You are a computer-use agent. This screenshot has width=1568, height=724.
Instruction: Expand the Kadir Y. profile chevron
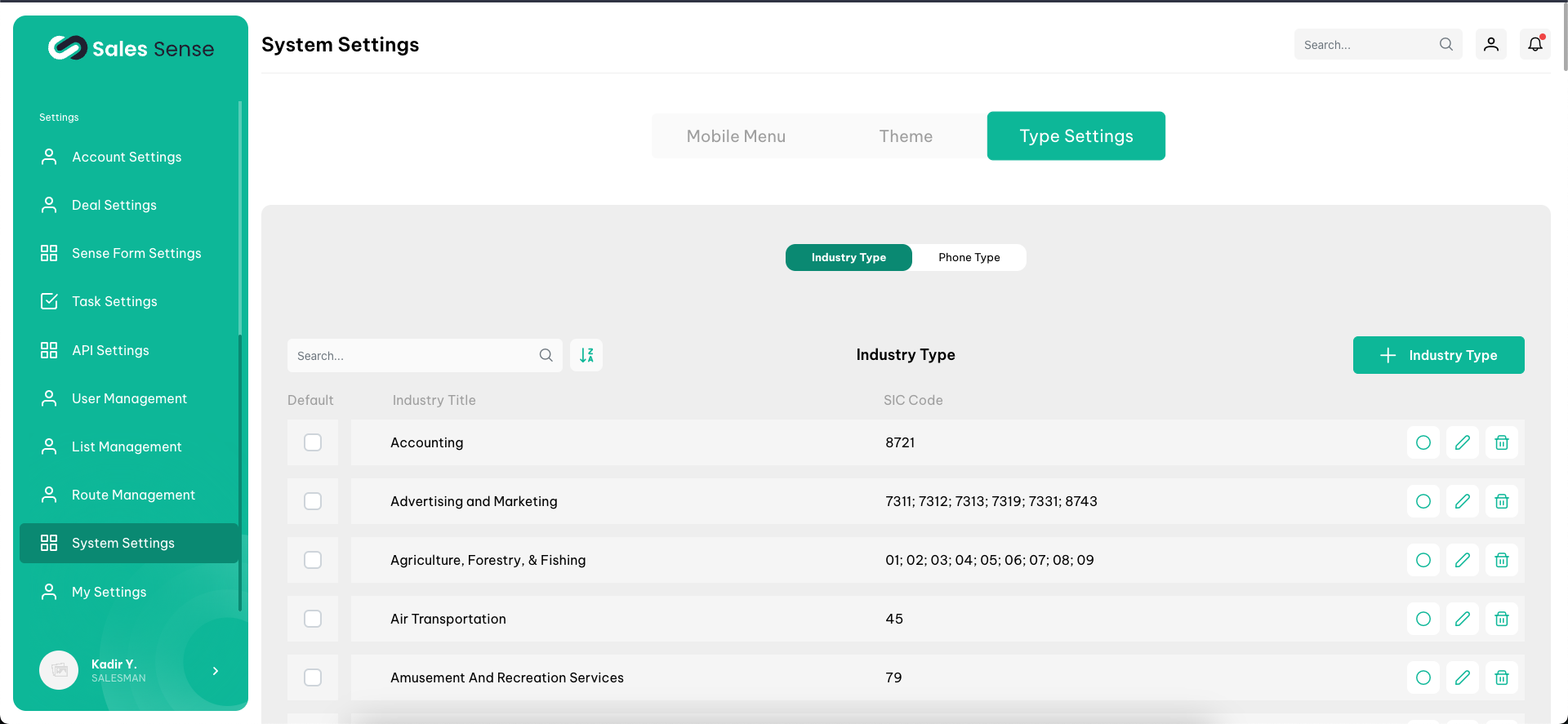click(x=216, y=671)
